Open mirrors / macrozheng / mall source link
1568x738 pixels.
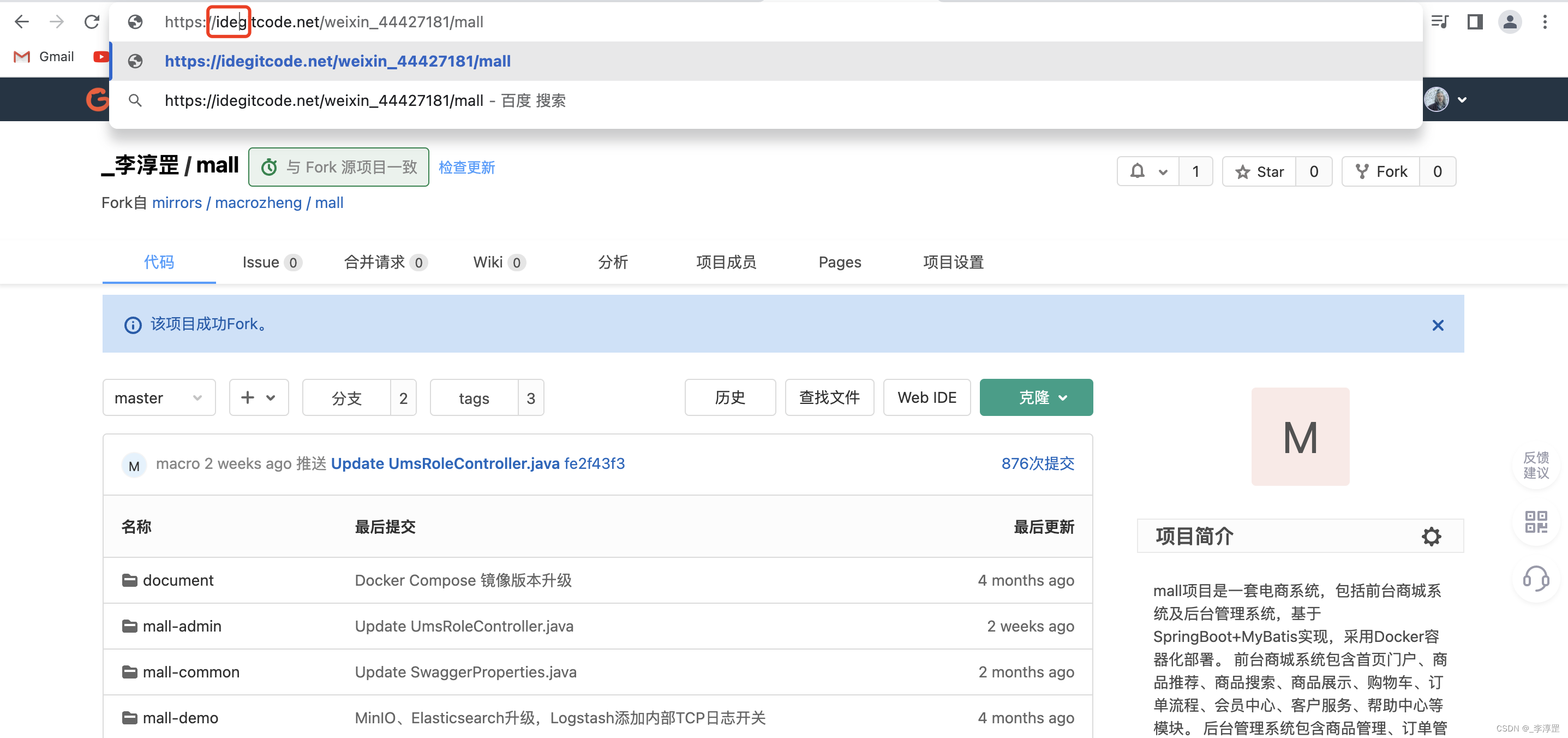248,203
